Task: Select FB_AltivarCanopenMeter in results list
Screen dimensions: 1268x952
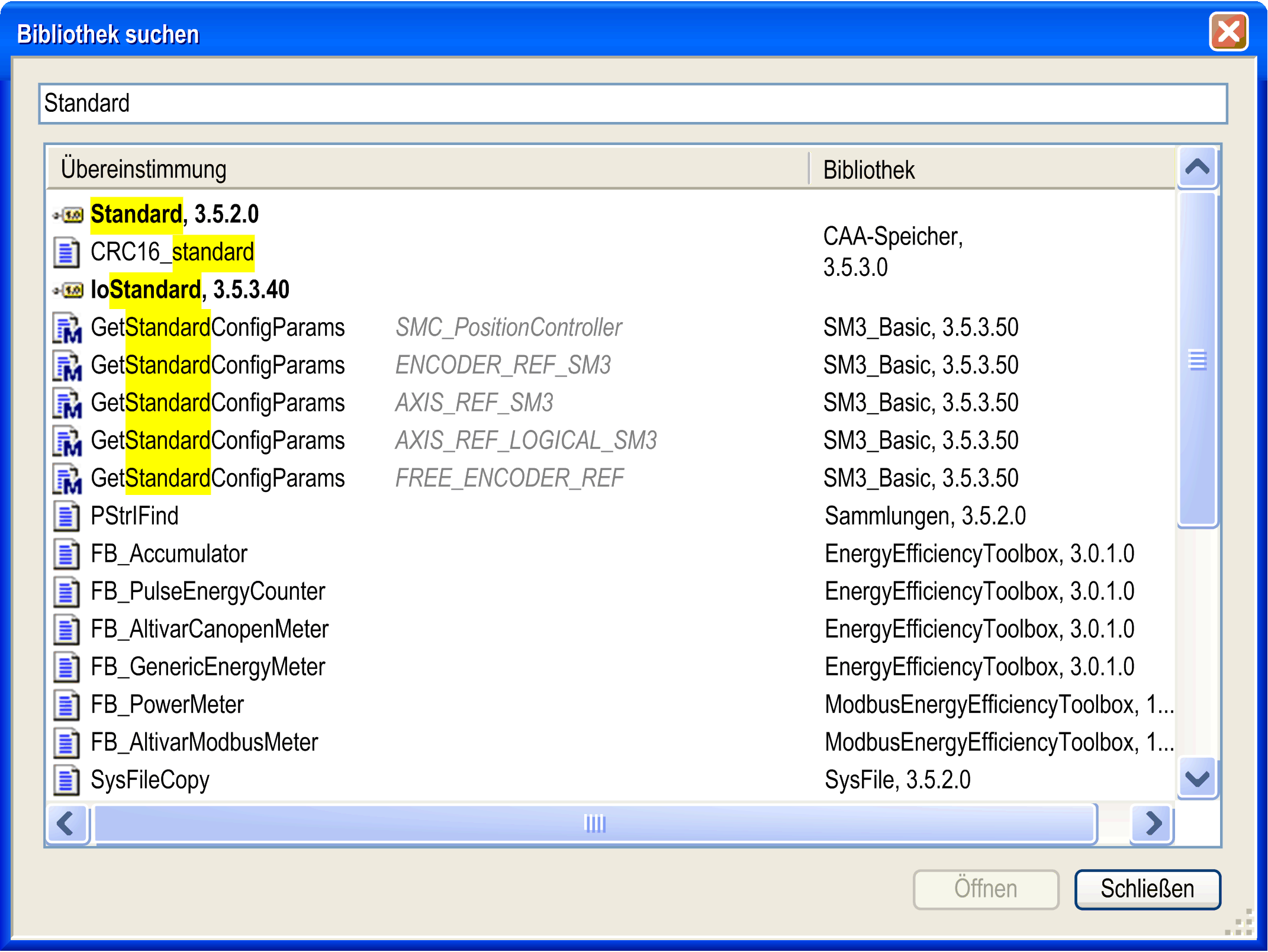Action: pos(209,629)
